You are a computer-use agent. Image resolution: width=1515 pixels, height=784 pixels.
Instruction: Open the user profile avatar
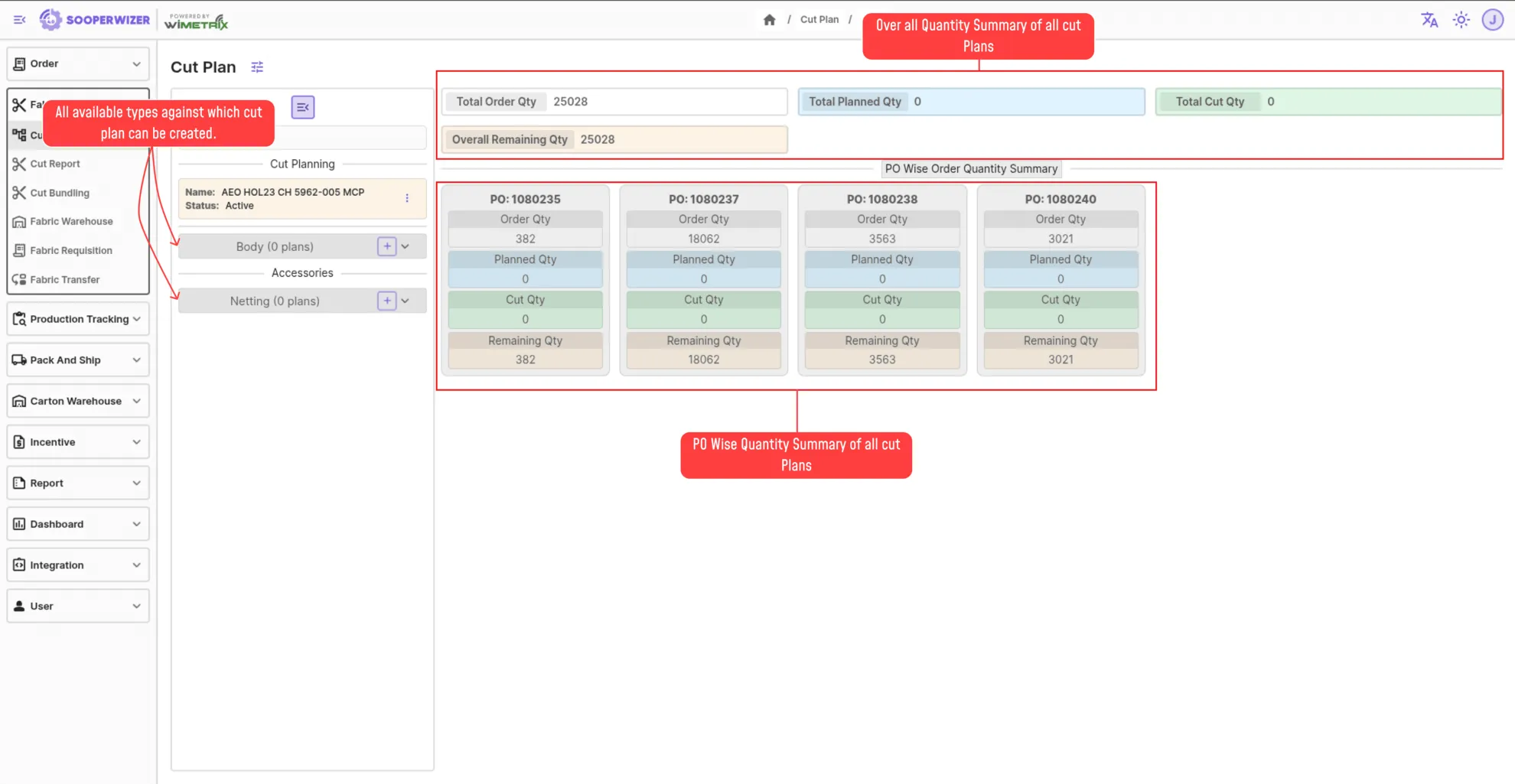pyautogui.click(x=1492, y=20)
